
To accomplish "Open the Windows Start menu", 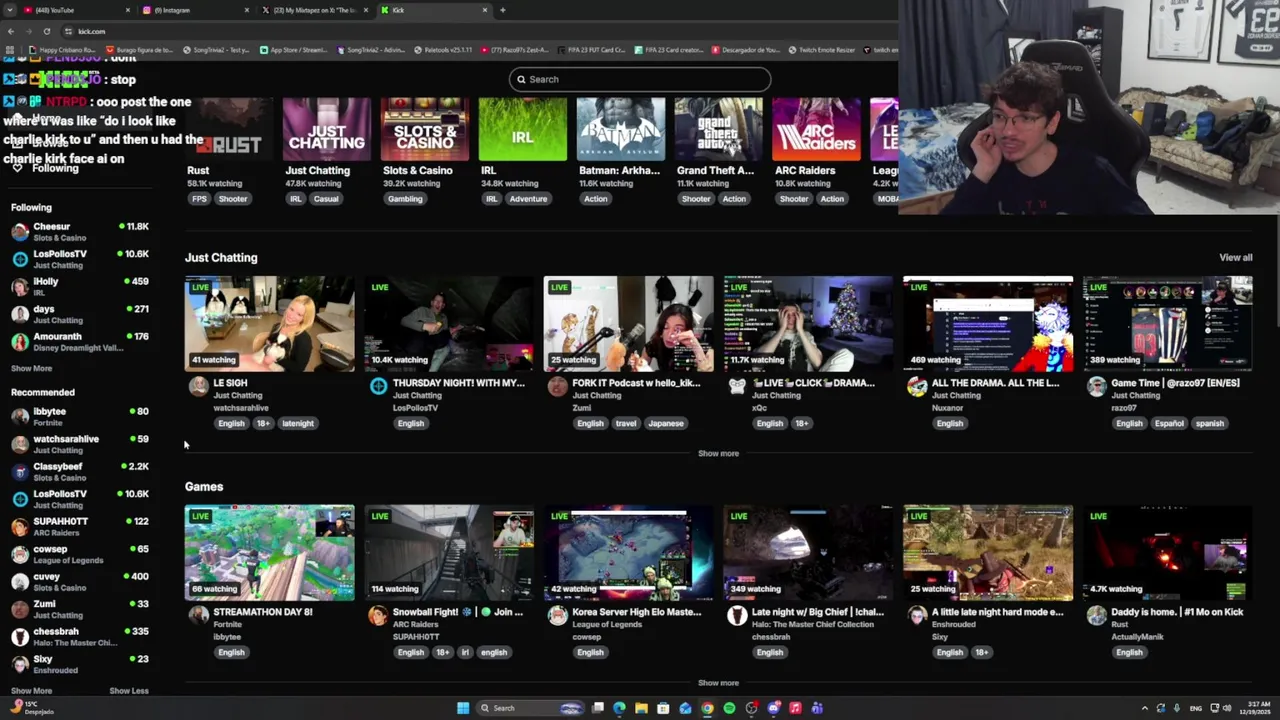I will pos(462,708).
